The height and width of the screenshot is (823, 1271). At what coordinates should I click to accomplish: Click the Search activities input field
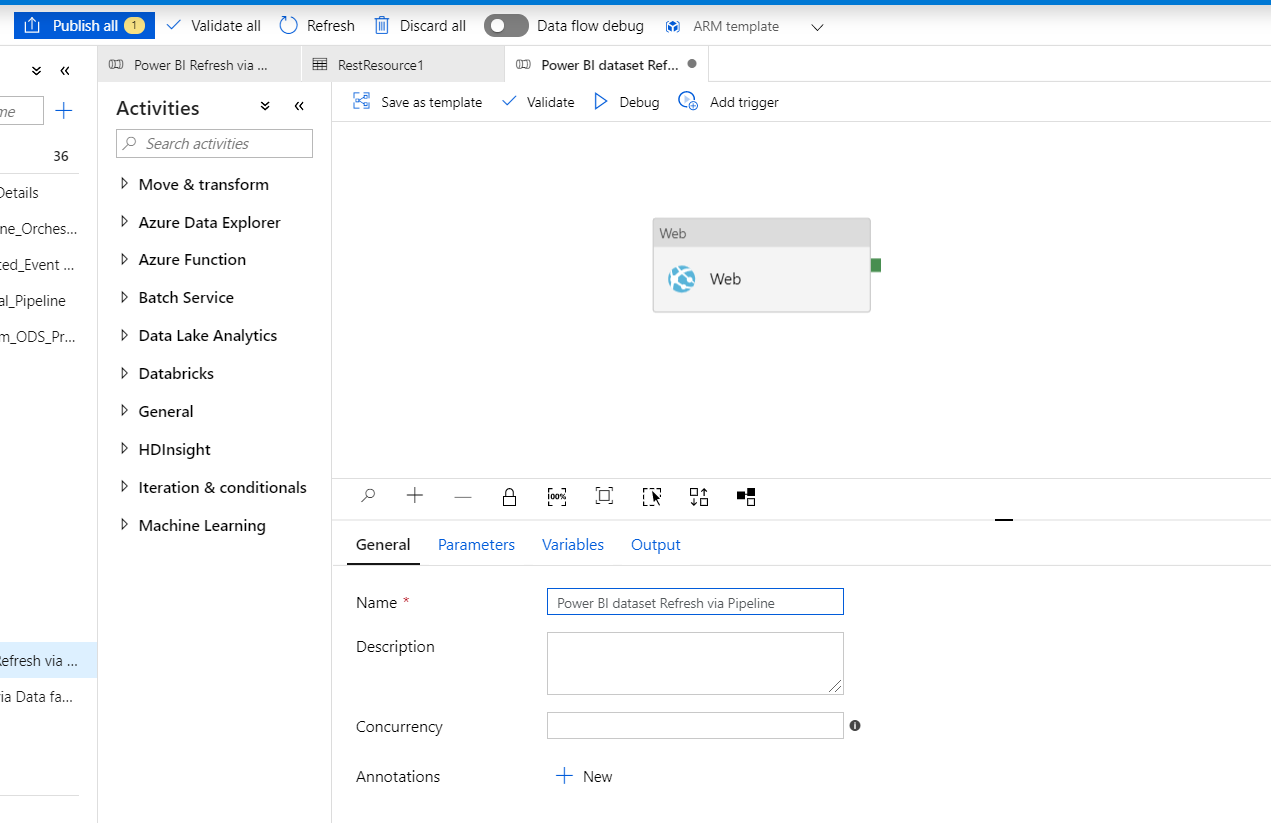(215, 144)
